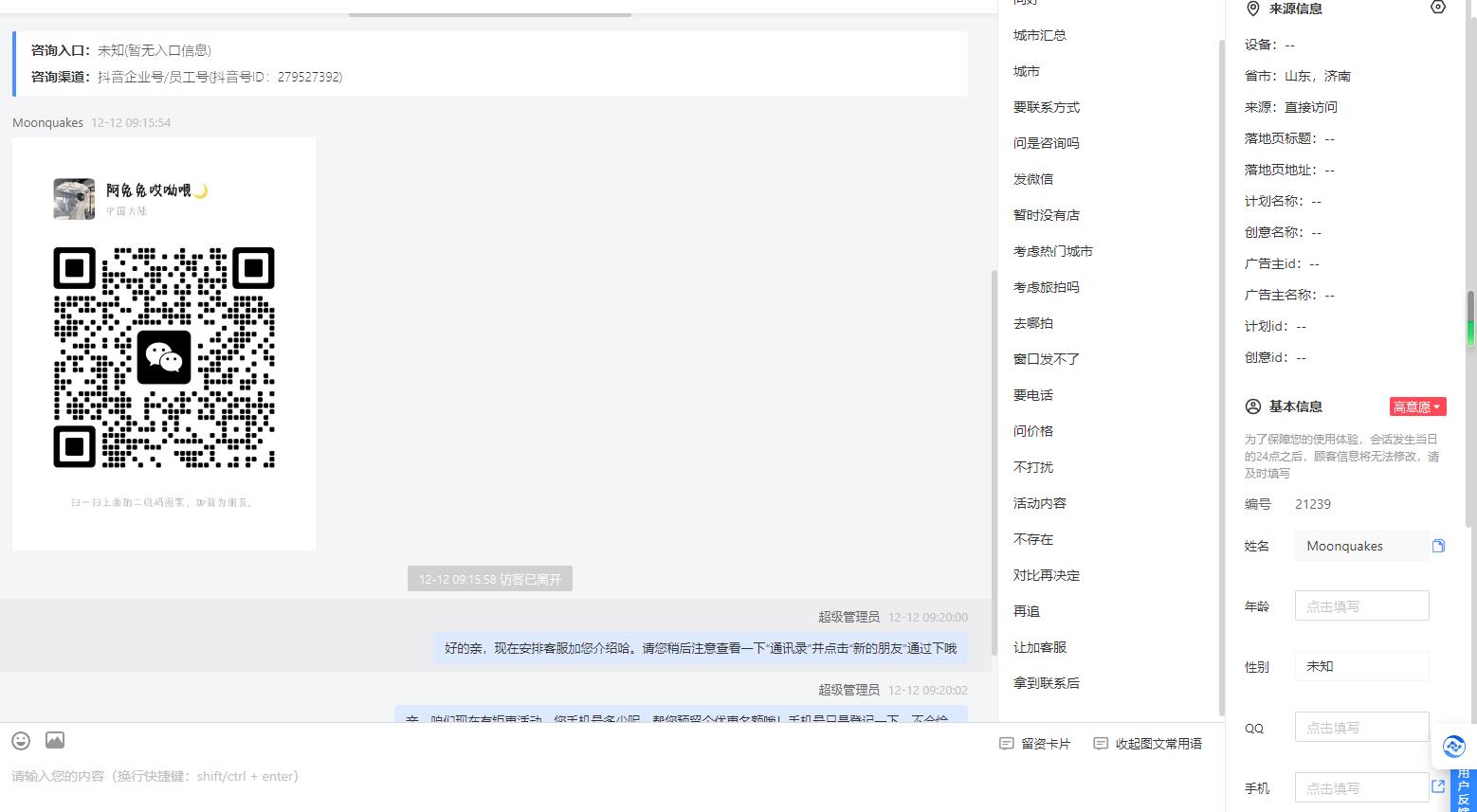Open the 性别 未知 dropdown
1477x812 pixels.
click(1361, 666)
